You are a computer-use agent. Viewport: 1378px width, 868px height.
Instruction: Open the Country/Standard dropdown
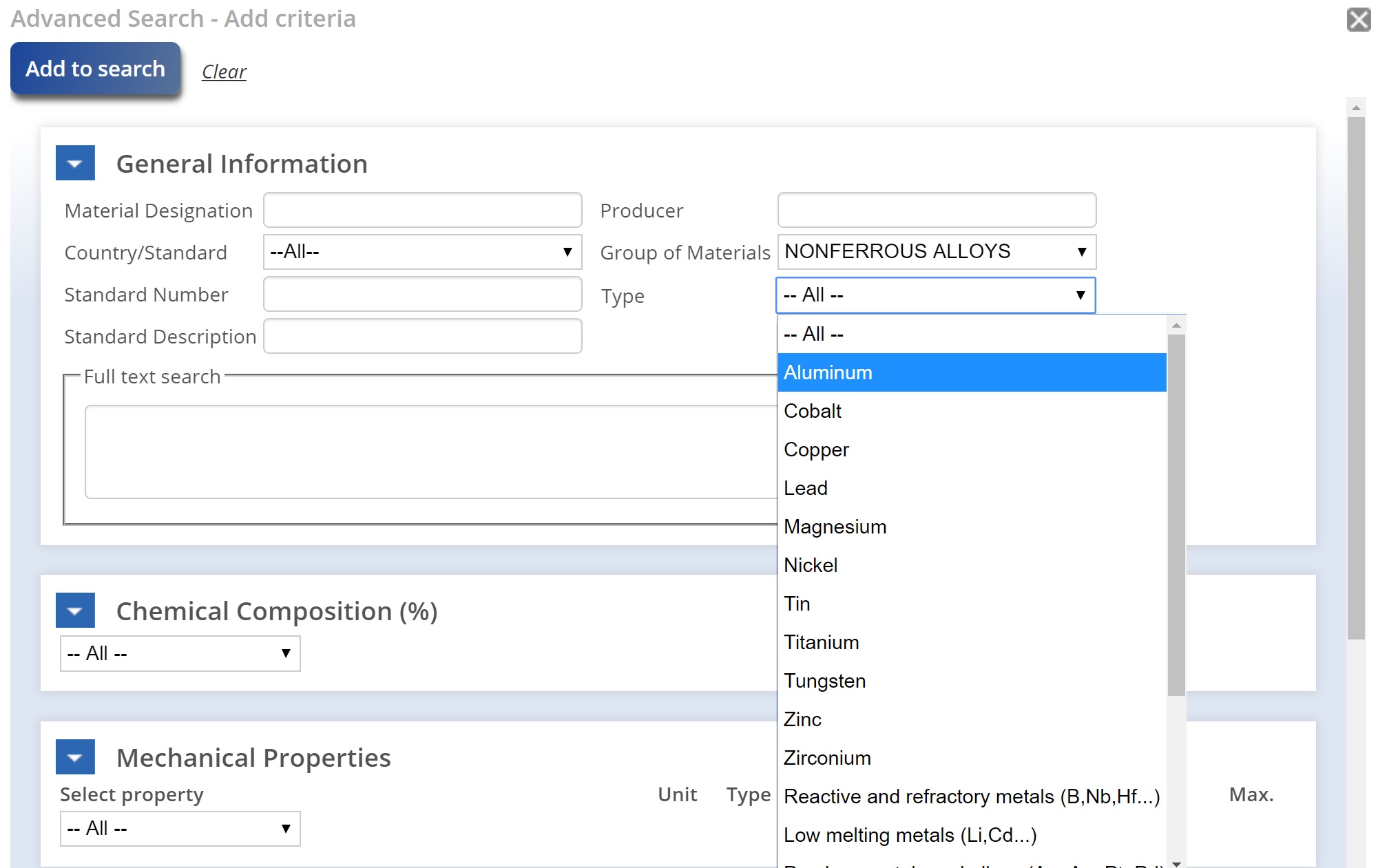coord(422,252)
